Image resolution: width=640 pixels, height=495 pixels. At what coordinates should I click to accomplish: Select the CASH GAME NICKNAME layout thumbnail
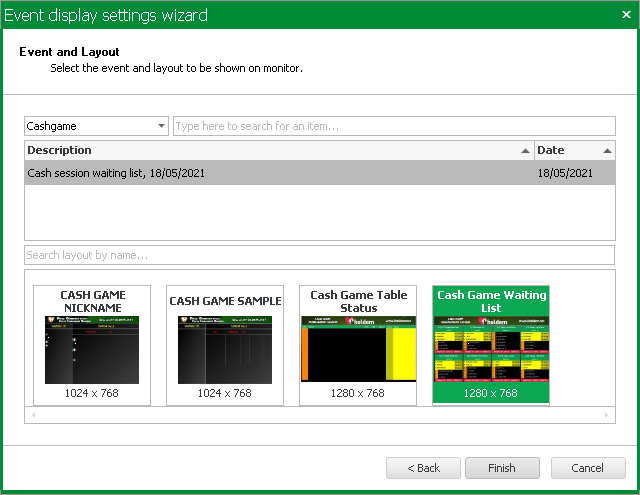[x=92, y=345]
